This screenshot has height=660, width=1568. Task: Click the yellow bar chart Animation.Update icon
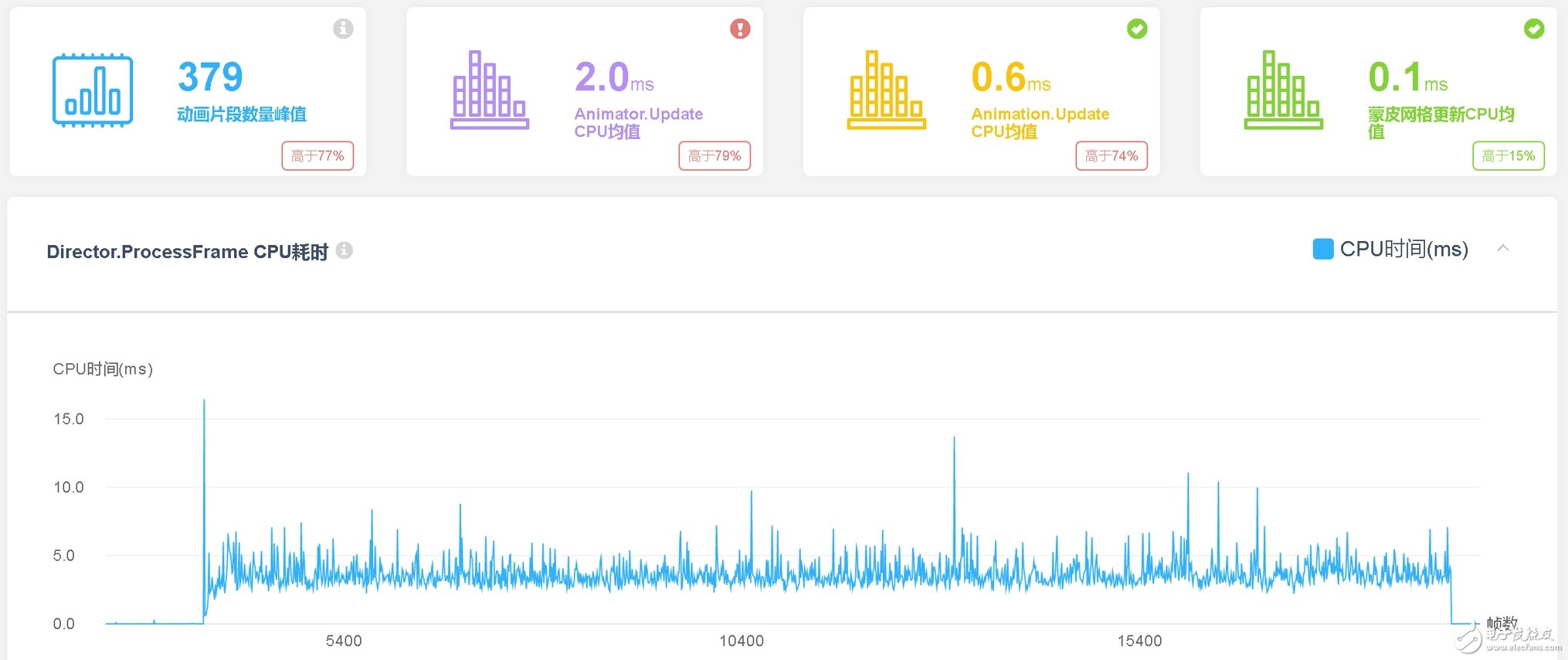(x=886, y=90)
